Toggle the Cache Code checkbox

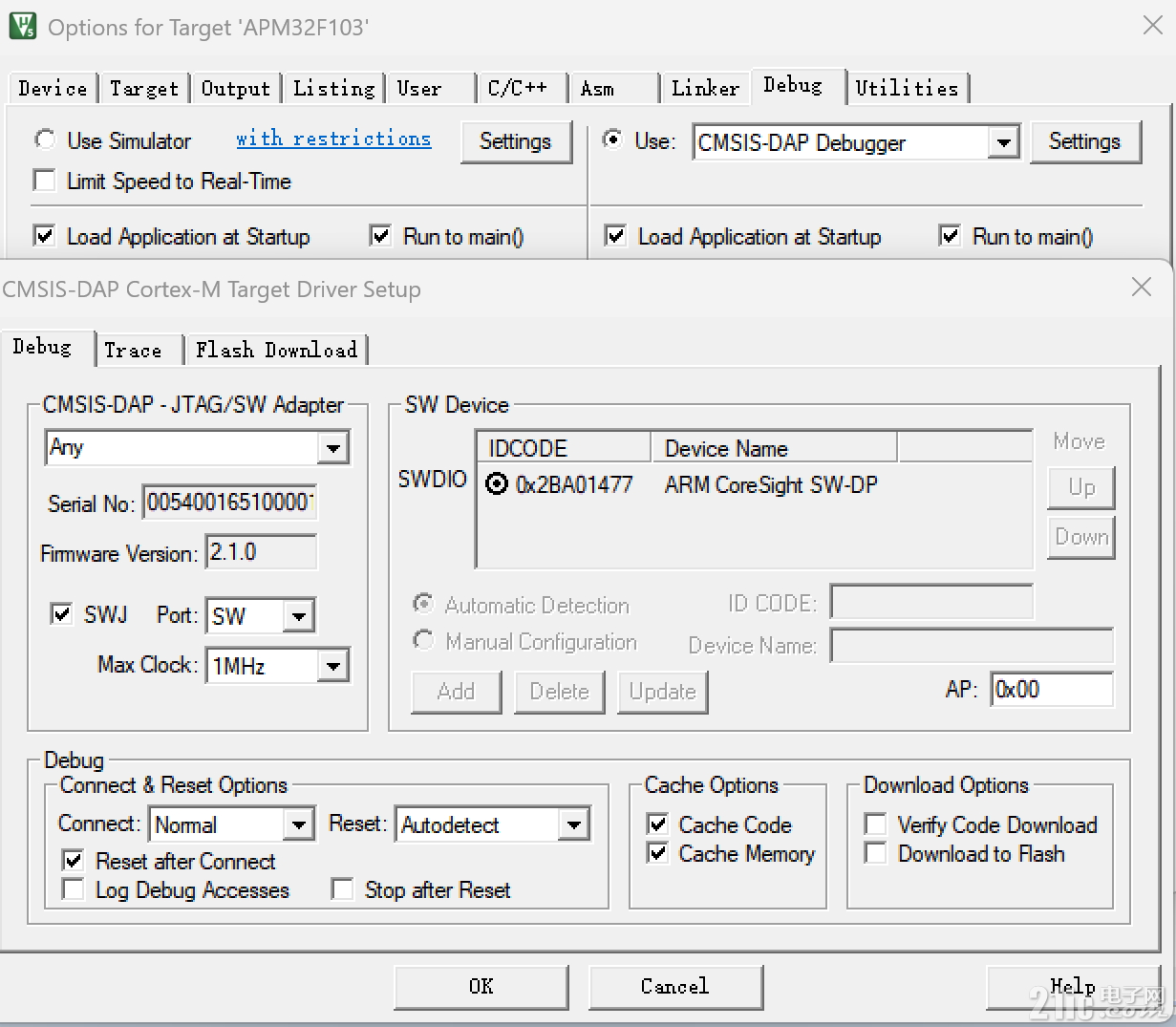657,824
